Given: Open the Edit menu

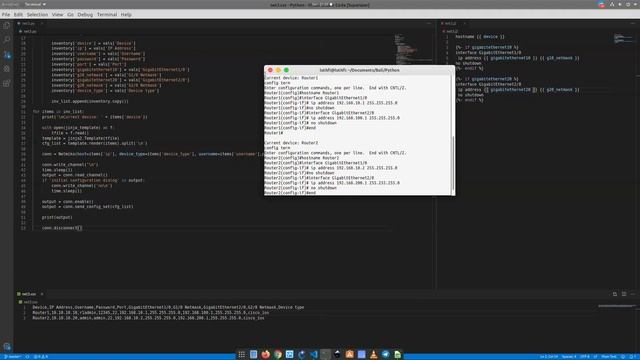Looking at the screenshot, I should (x=18, y=14).
